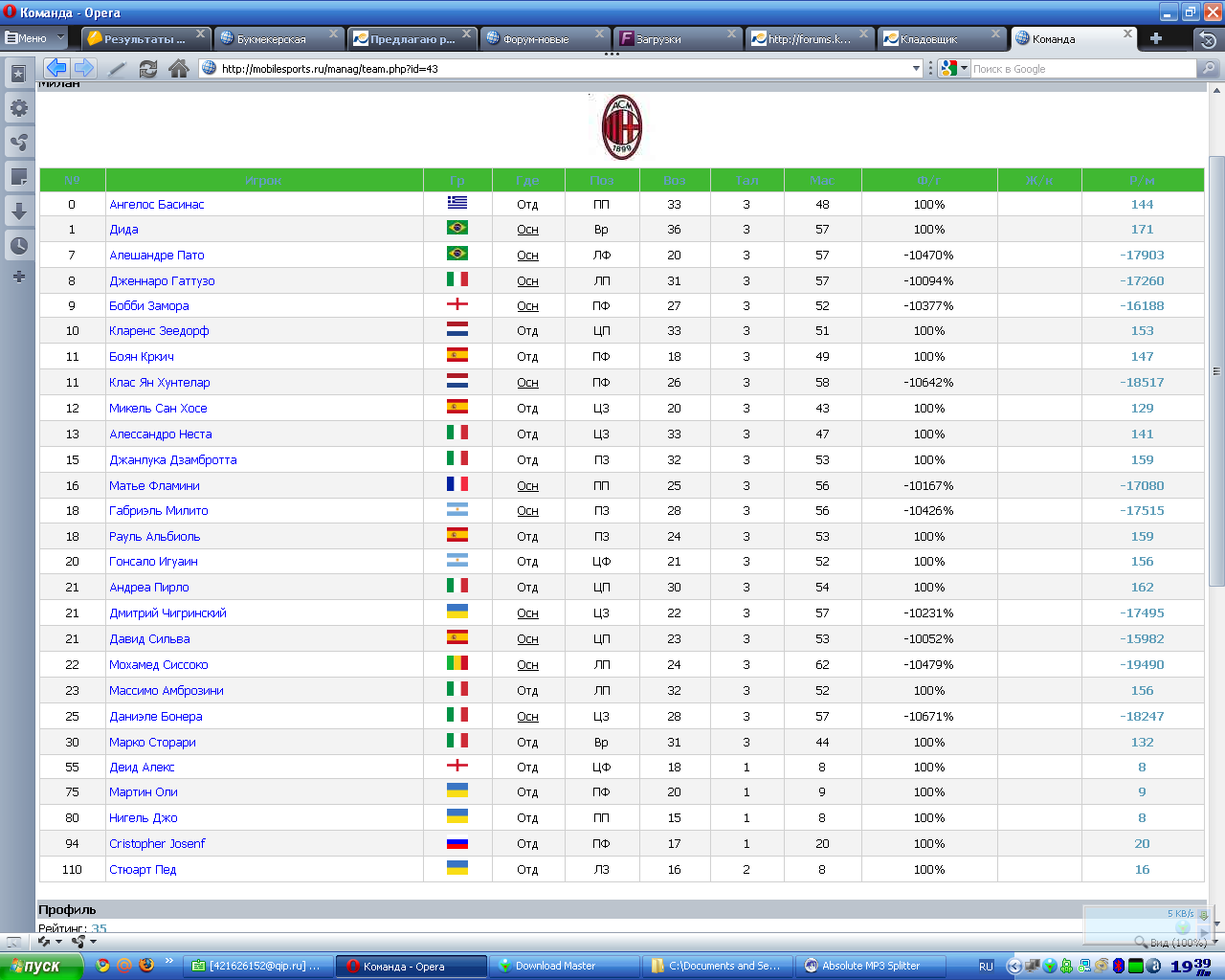Viewport: 1225px width, 980px height.
Task: Click the AC Milan club logo
Action: (x=621, y=127)
